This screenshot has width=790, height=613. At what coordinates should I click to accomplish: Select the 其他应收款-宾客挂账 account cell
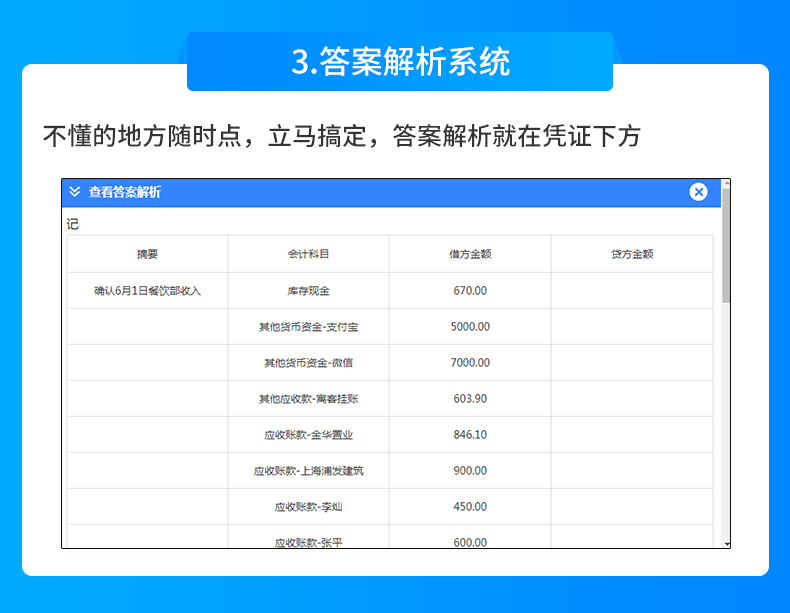pos(308,399)
